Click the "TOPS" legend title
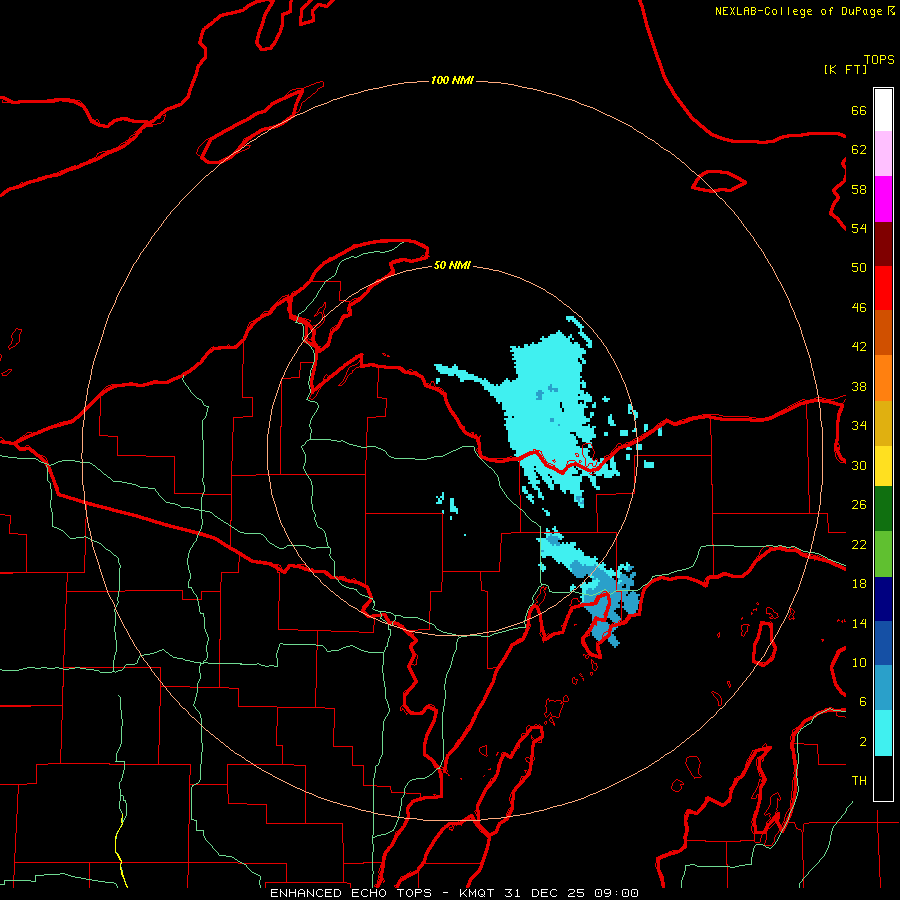Screen dimensions: 900x900 pyautogui.click(x=879, y=59)
